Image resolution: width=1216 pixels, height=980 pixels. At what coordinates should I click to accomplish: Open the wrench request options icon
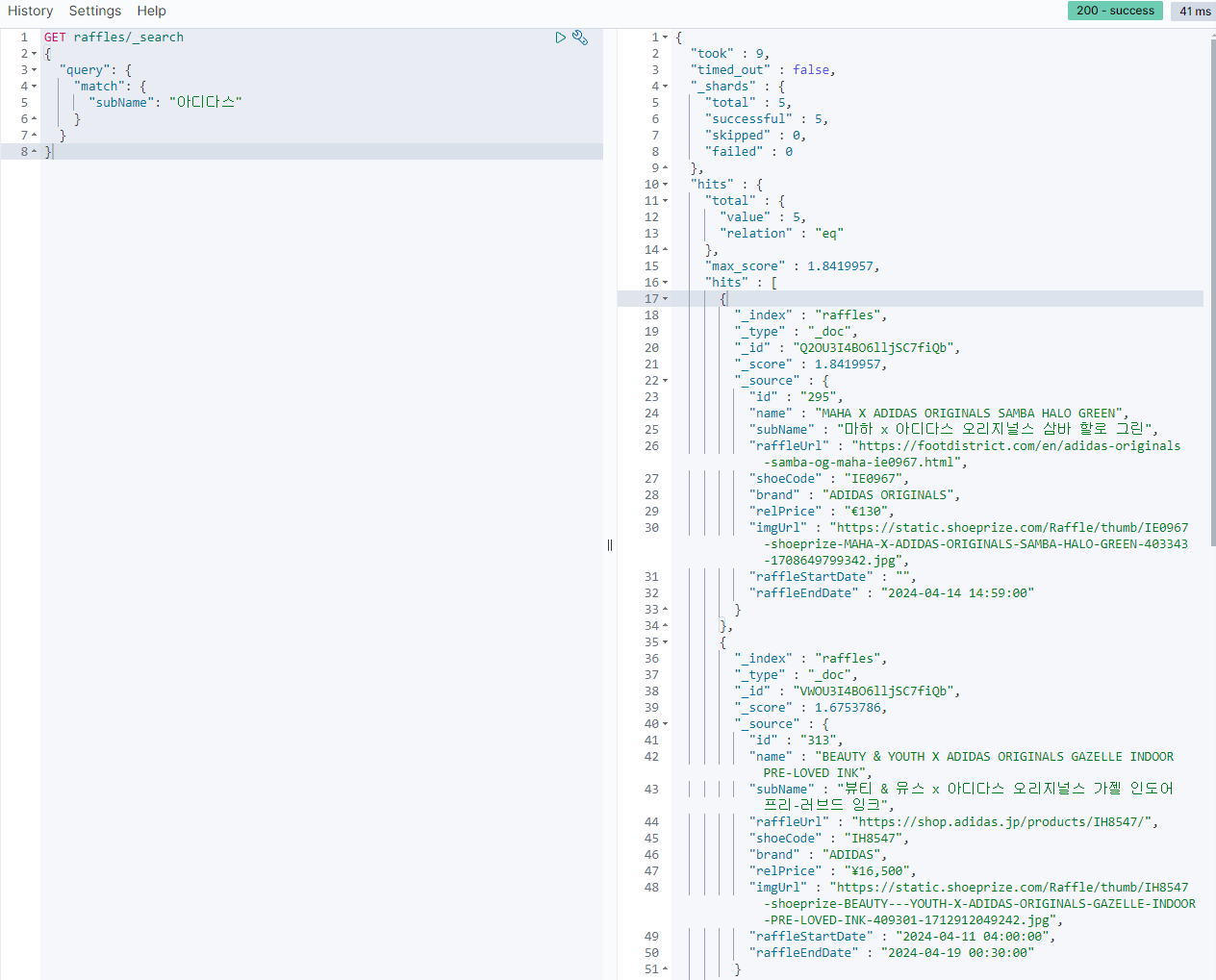point(580,38)
